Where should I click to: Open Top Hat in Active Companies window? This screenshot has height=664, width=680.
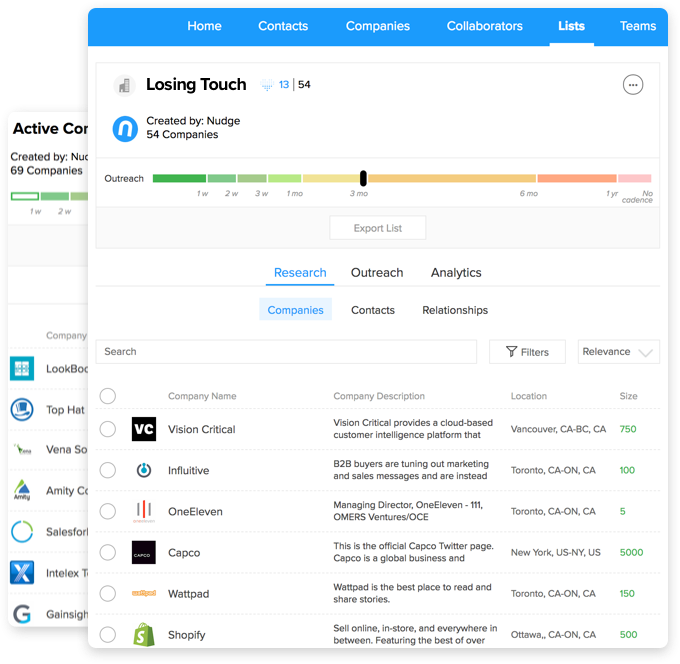65,409
